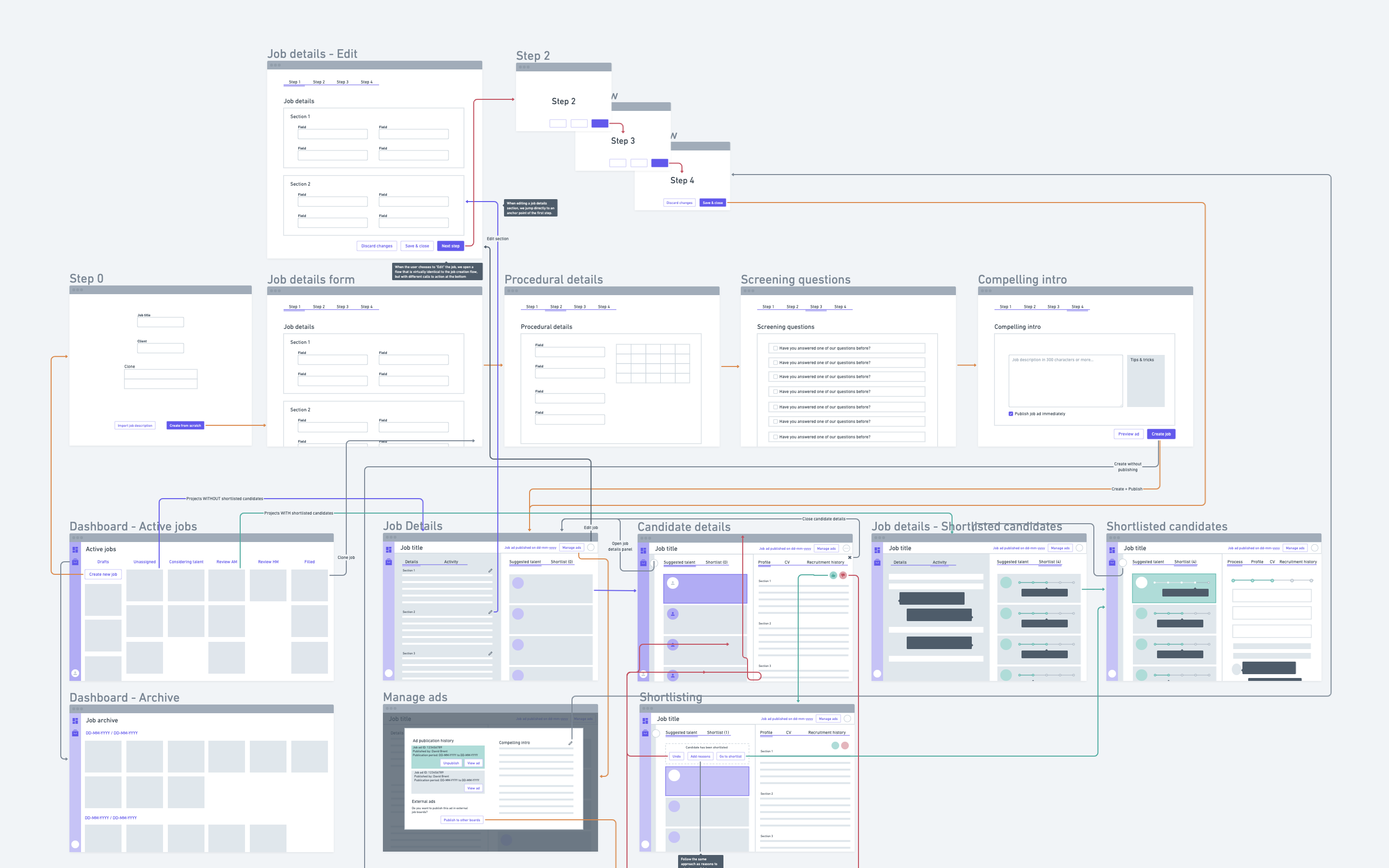The height and width of the screenshot is (868, 1389).
Task: Toggle 'Publish job ad immediately' checkbox
Action: tap(1011, 414)
